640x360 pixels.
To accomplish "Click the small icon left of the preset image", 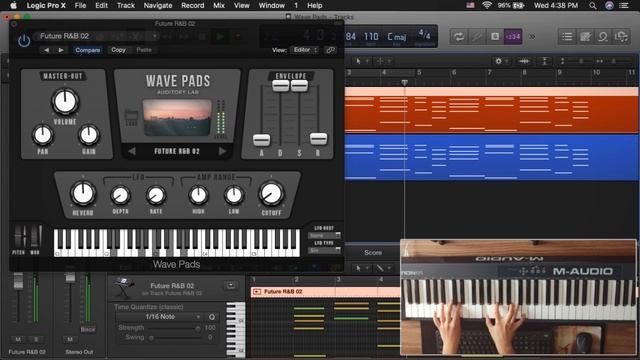I will coord(131,117).
